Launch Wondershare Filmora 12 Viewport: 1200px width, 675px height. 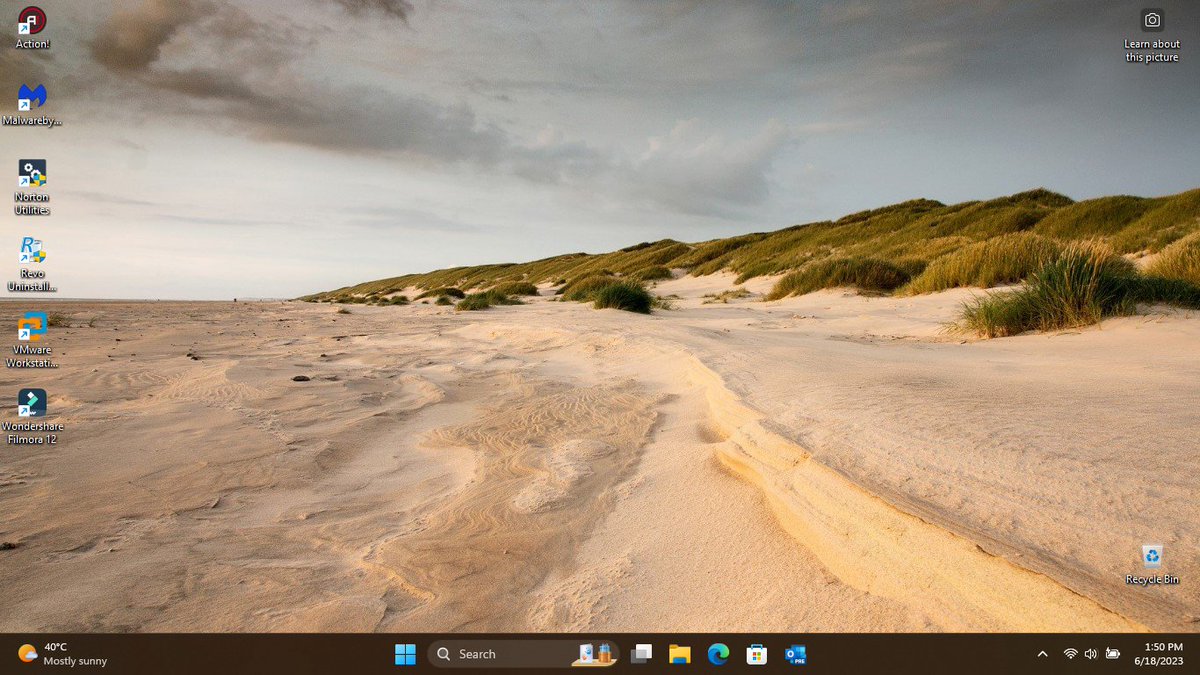coord(30,405)
